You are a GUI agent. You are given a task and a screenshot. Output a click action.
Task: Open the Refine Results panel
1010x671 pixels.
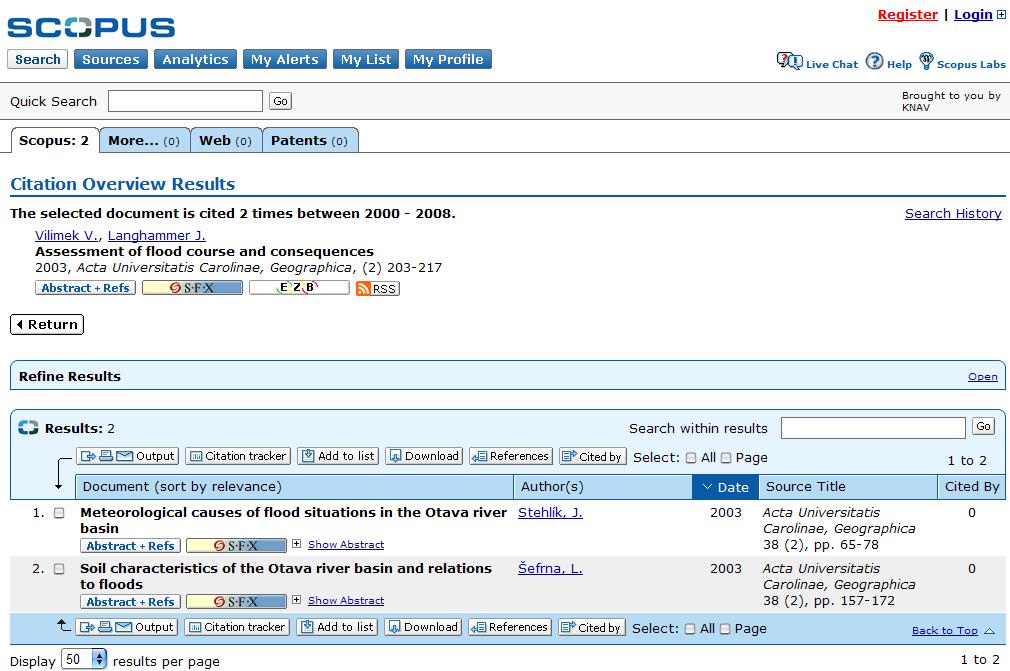click(982, 377)
